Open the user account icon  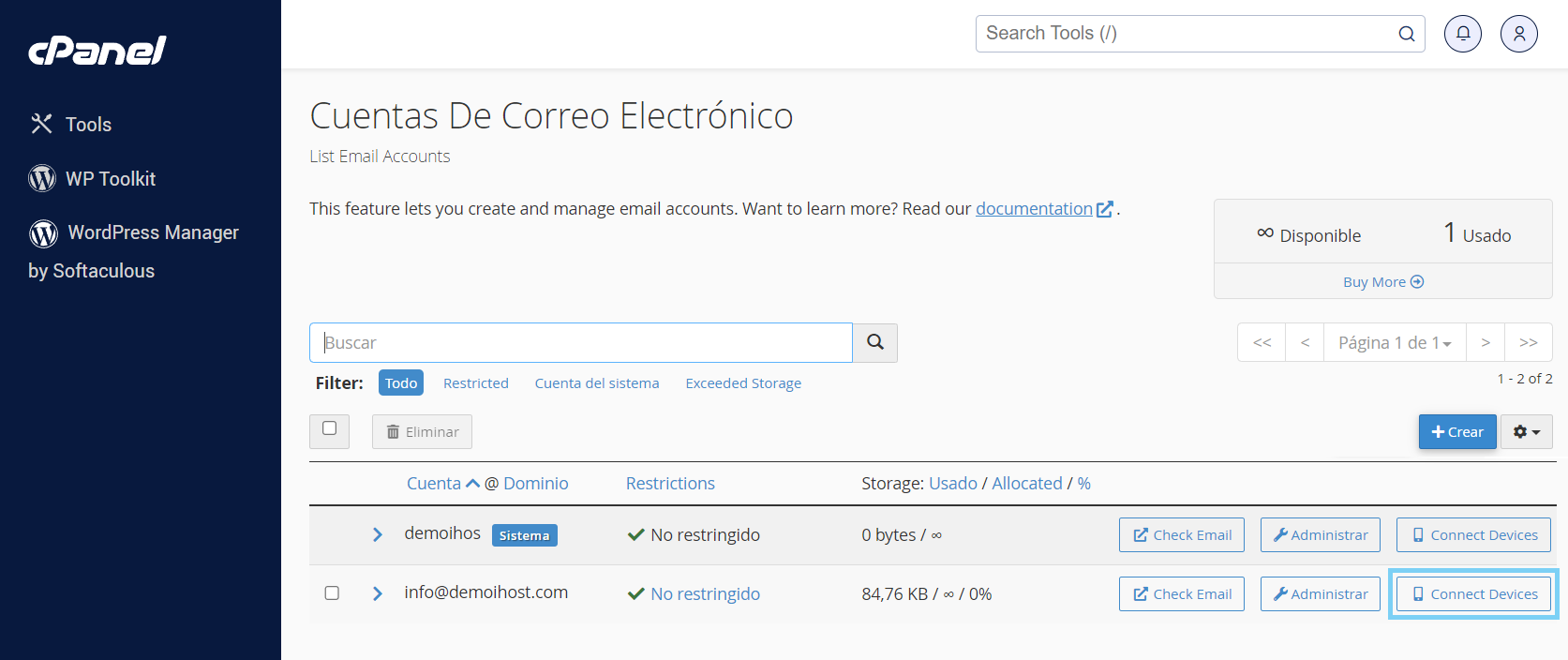[1518, 34]
